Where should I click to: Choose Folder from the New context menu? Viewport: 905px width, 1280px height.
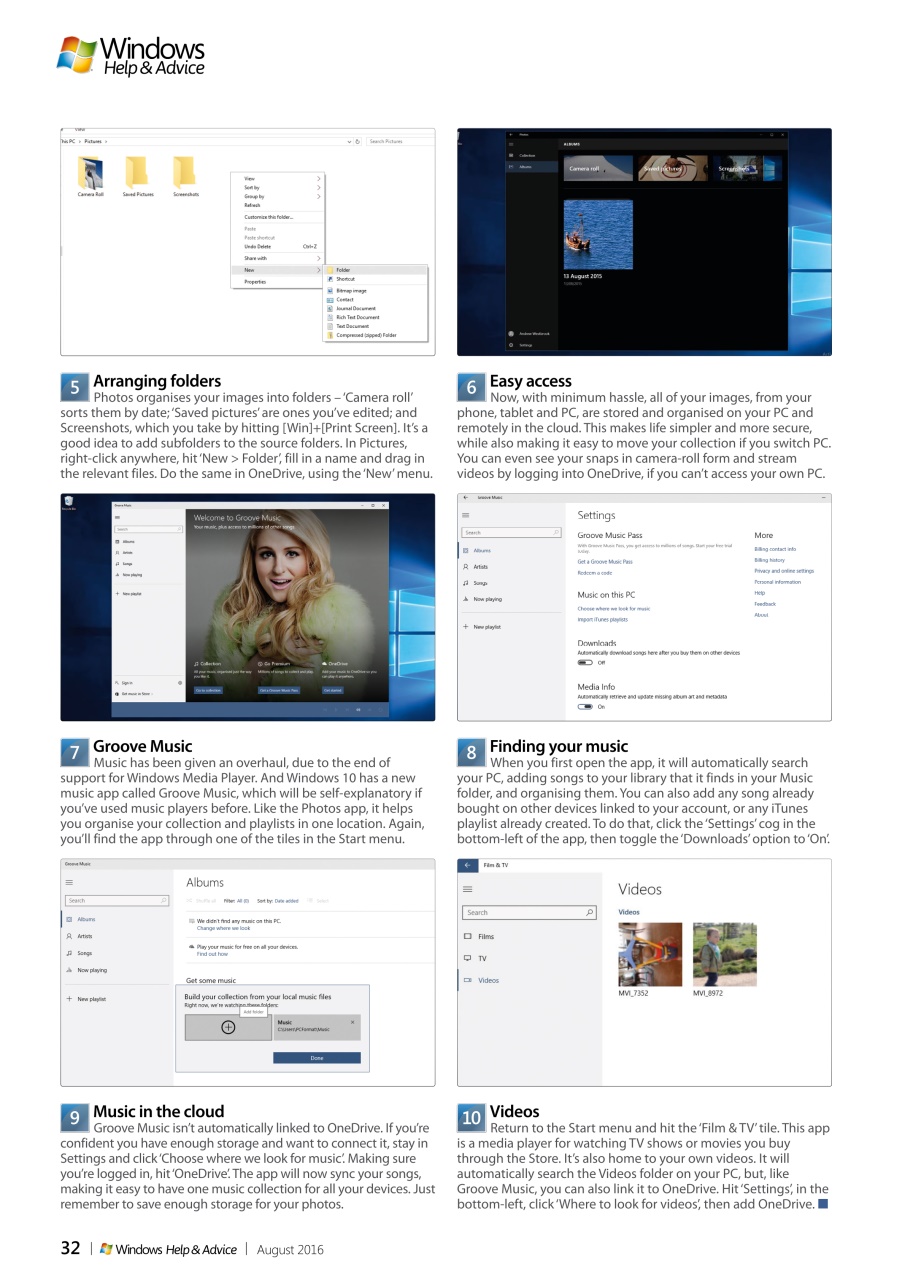(x=344, y=270)
